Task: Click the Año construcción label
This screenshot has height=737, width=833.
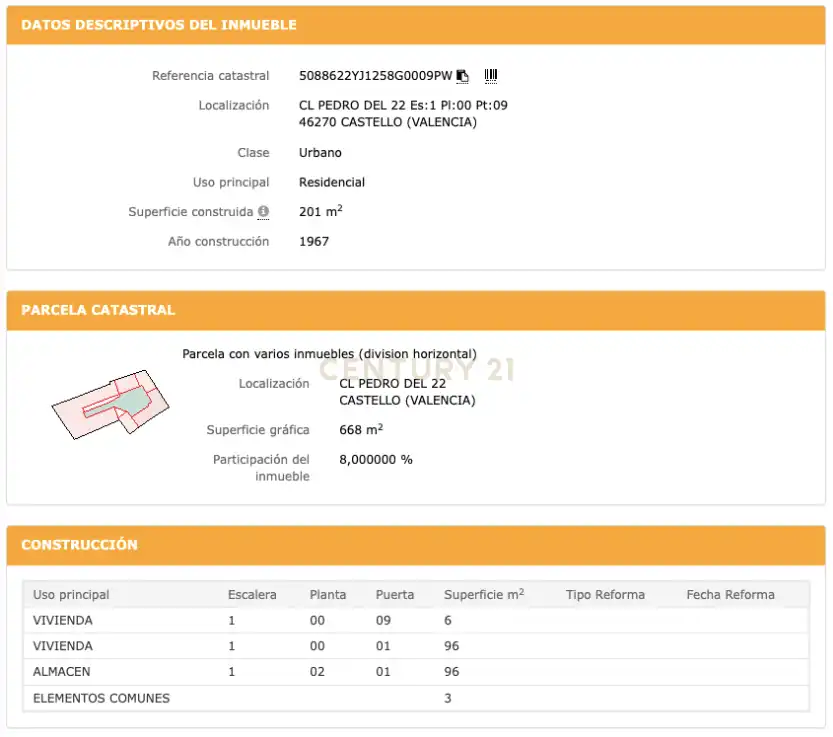Action: tap(219, 242)
